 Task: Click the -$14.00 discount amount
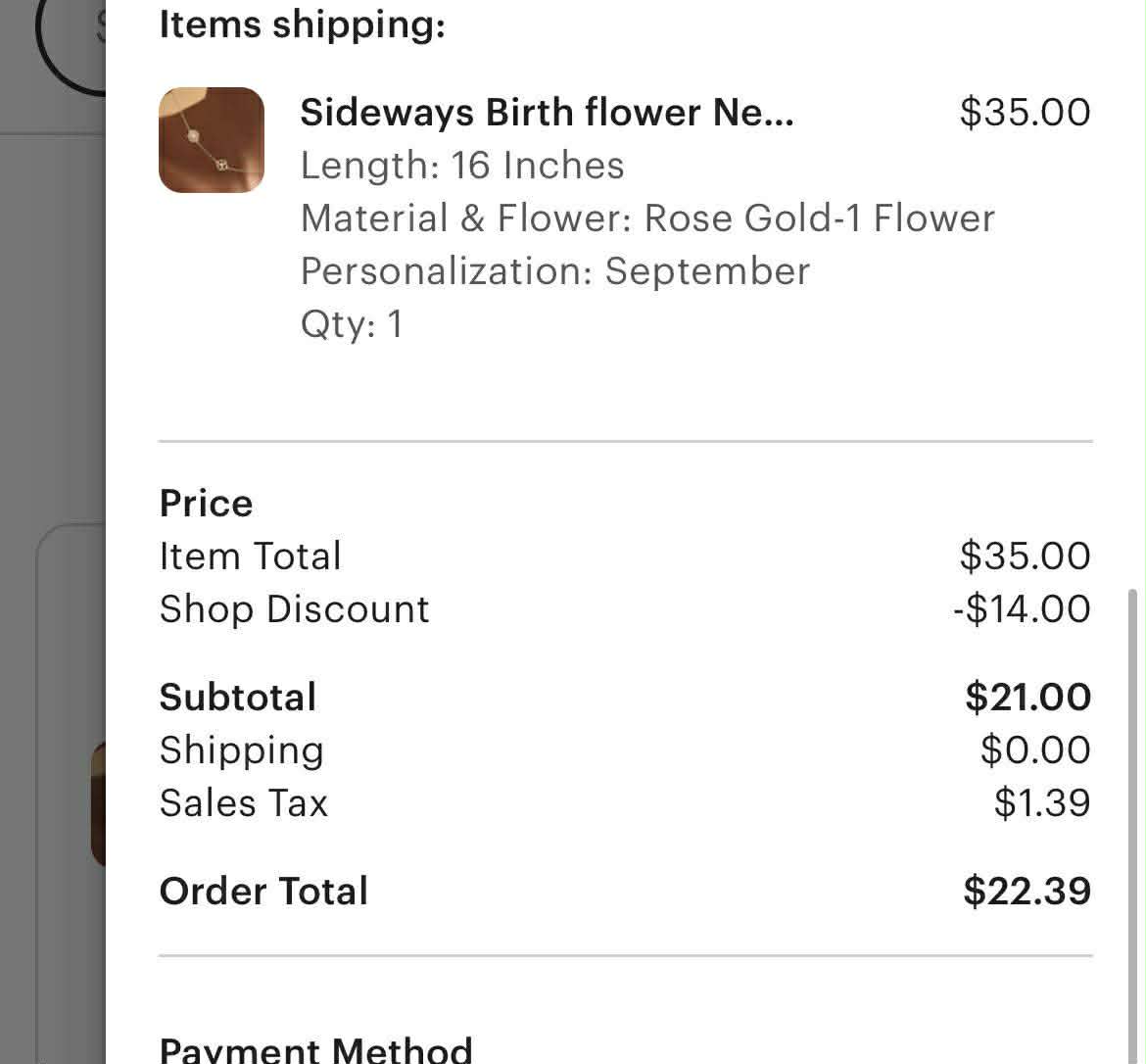(x=1022, y=609)
